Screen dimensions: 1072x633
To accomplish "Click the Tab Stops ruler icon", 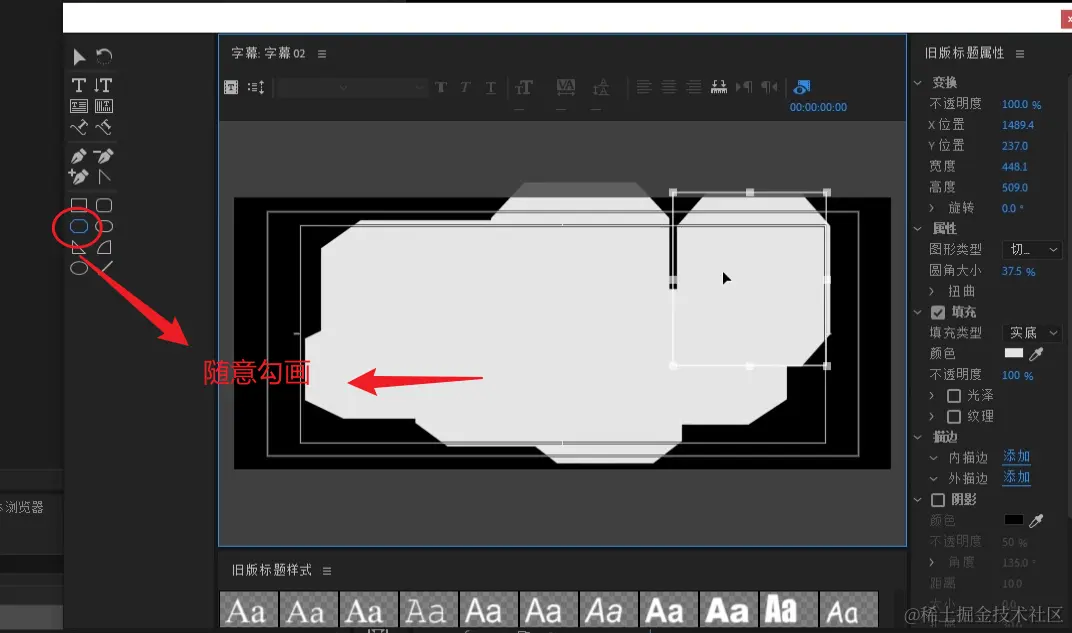I will point(719,87).
